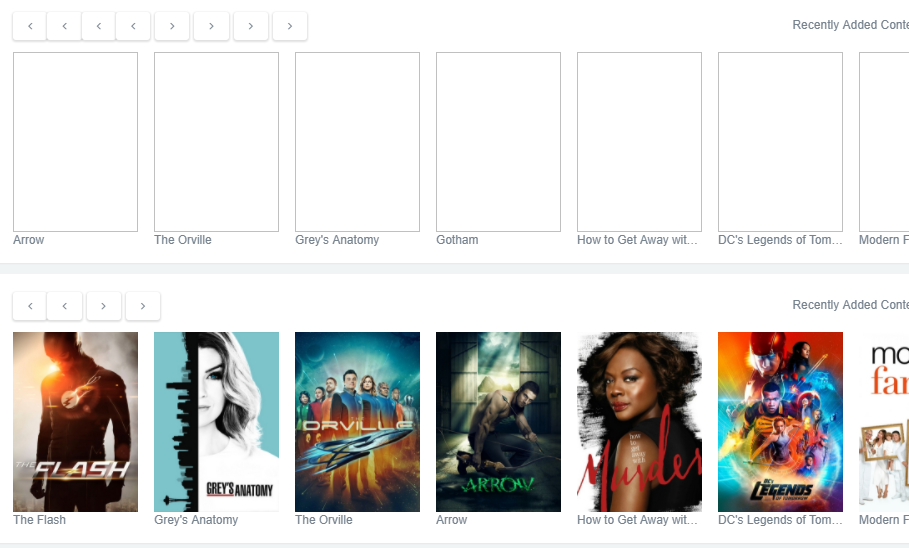
Task: Click DC's Legends title under the blank poster
Action: [x=780, y=239]
